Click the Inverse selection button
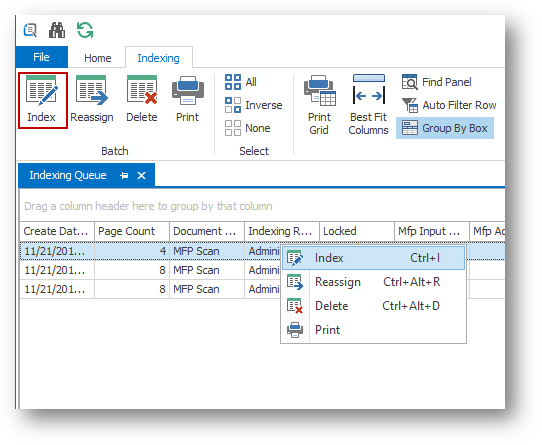542x445 pixels. point(253,105)
